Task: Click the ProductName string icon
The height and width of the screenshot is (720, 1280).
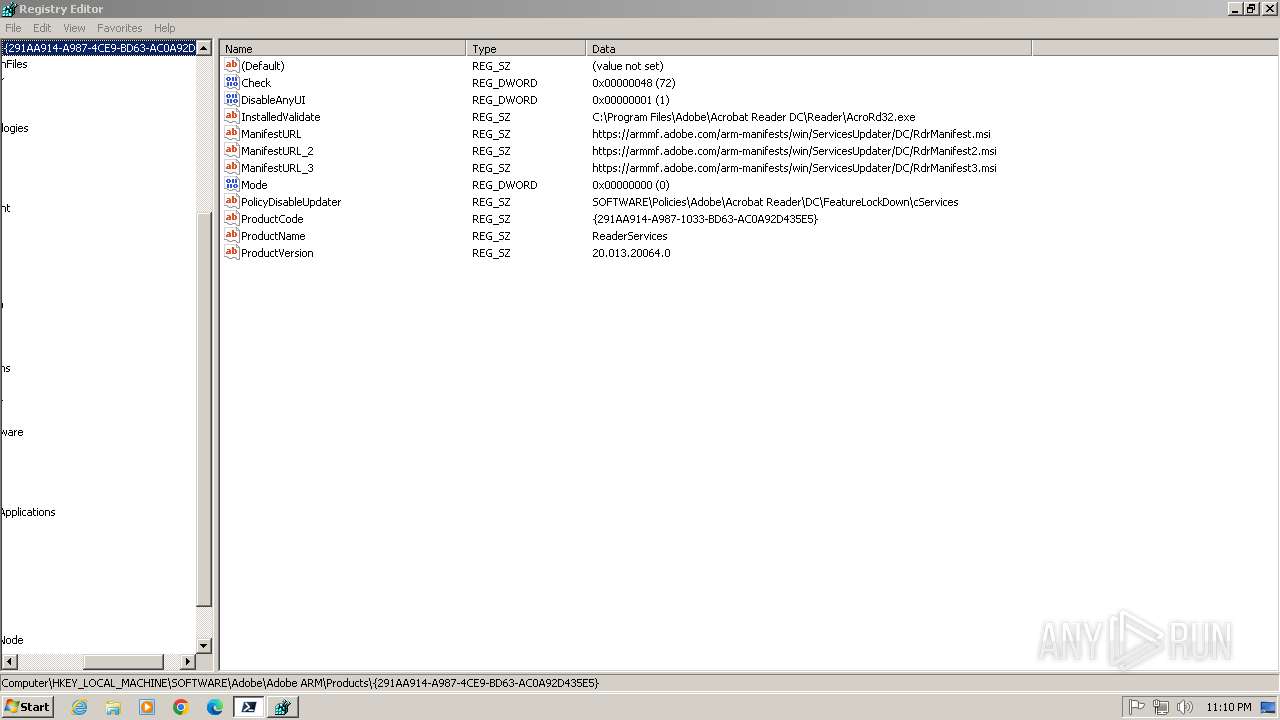Action: (232, 236)
